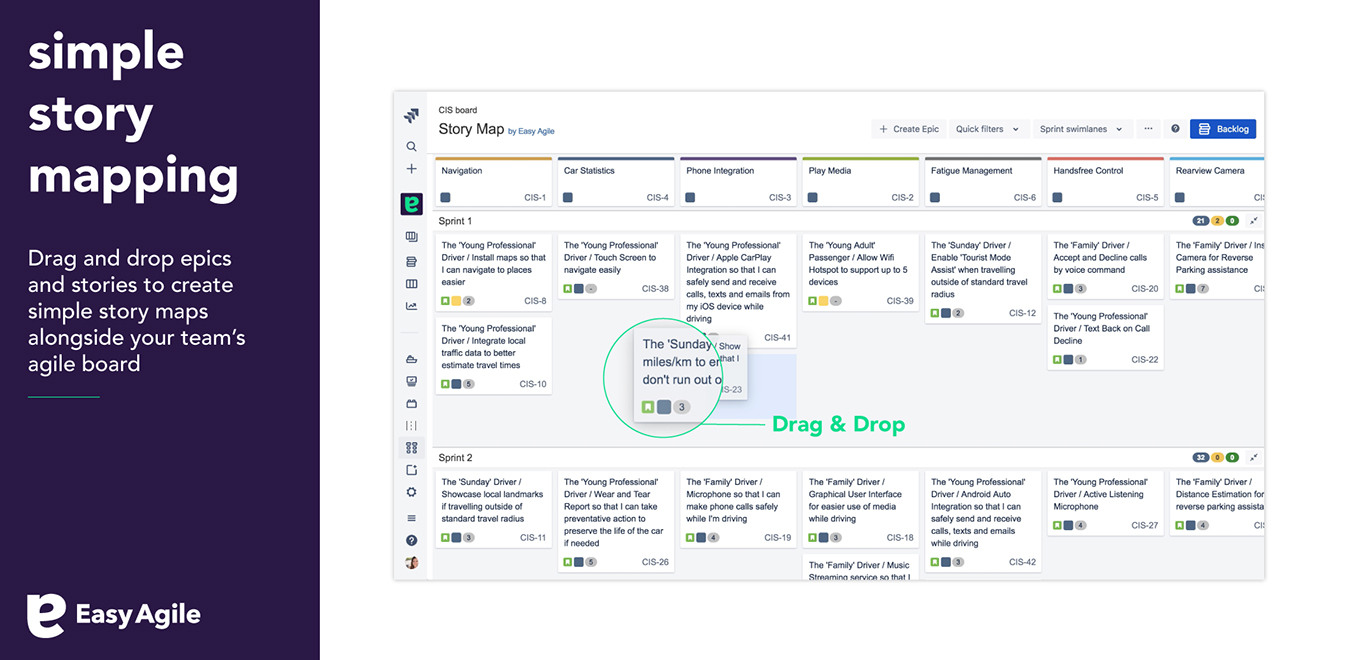The width and height of the screenshot is (1350, 660).
Task: Click the CIS-42 issue key
Action: (1022, 562)
